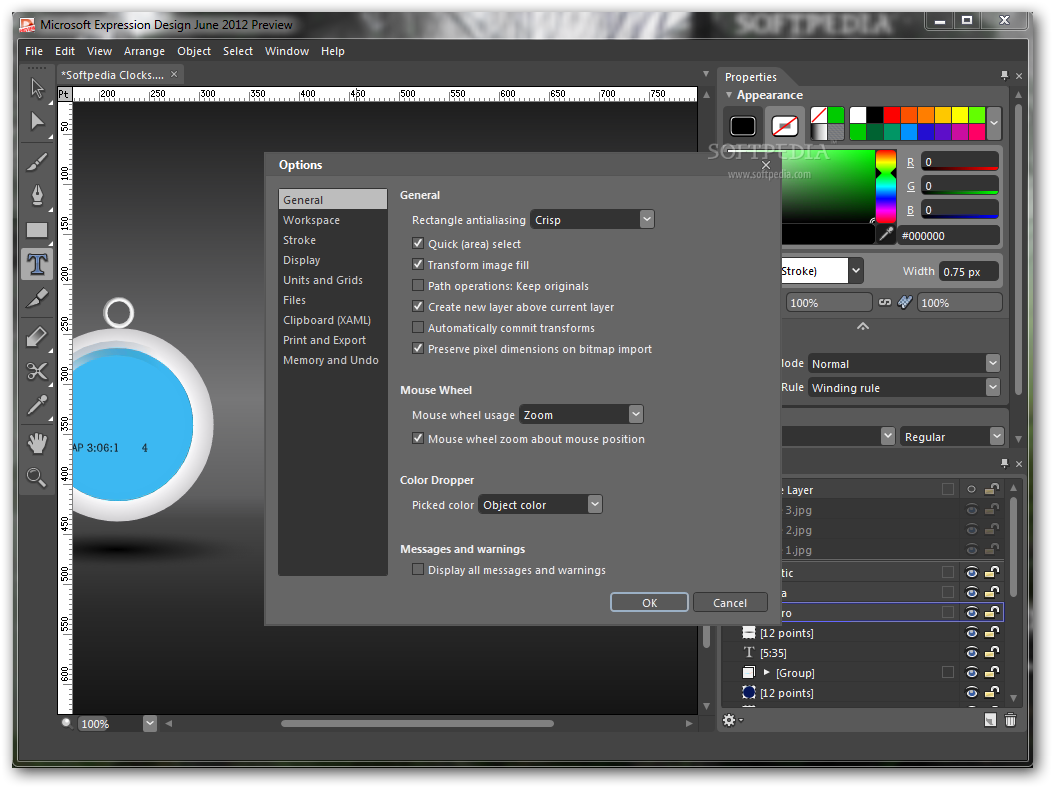Viewport: 1053px width, 788px height.
Task: Open Picked color dropdown
Action: click(x=541, y=505)
